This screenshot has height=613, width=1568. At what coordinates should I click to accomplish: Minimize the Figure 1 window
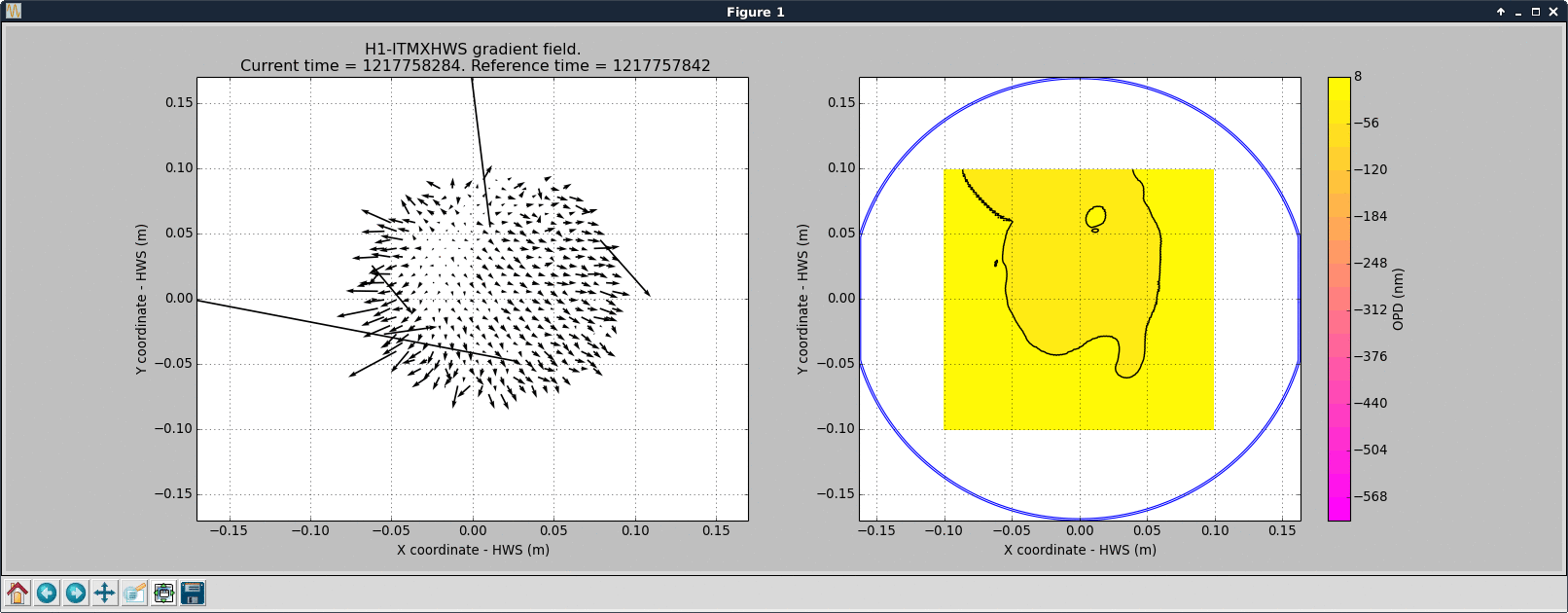pyautogui.click(x=1518, y=12)
